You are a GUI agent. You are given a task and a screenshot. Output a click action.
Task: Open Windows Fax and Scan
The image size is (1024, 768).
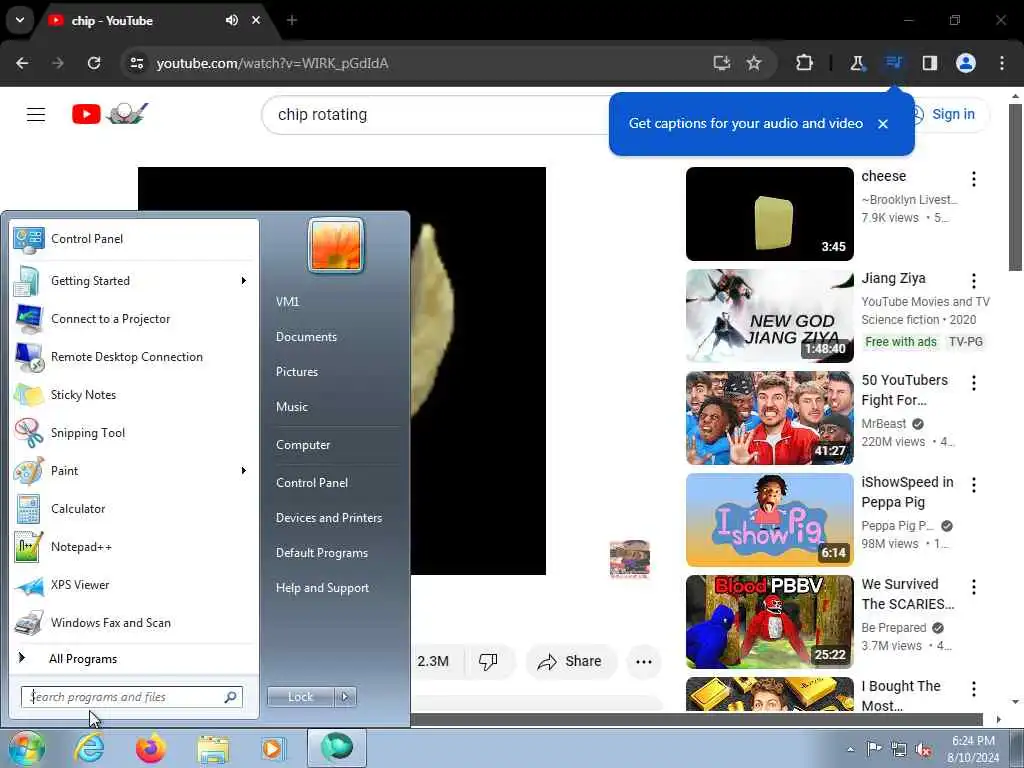[134, 623]
